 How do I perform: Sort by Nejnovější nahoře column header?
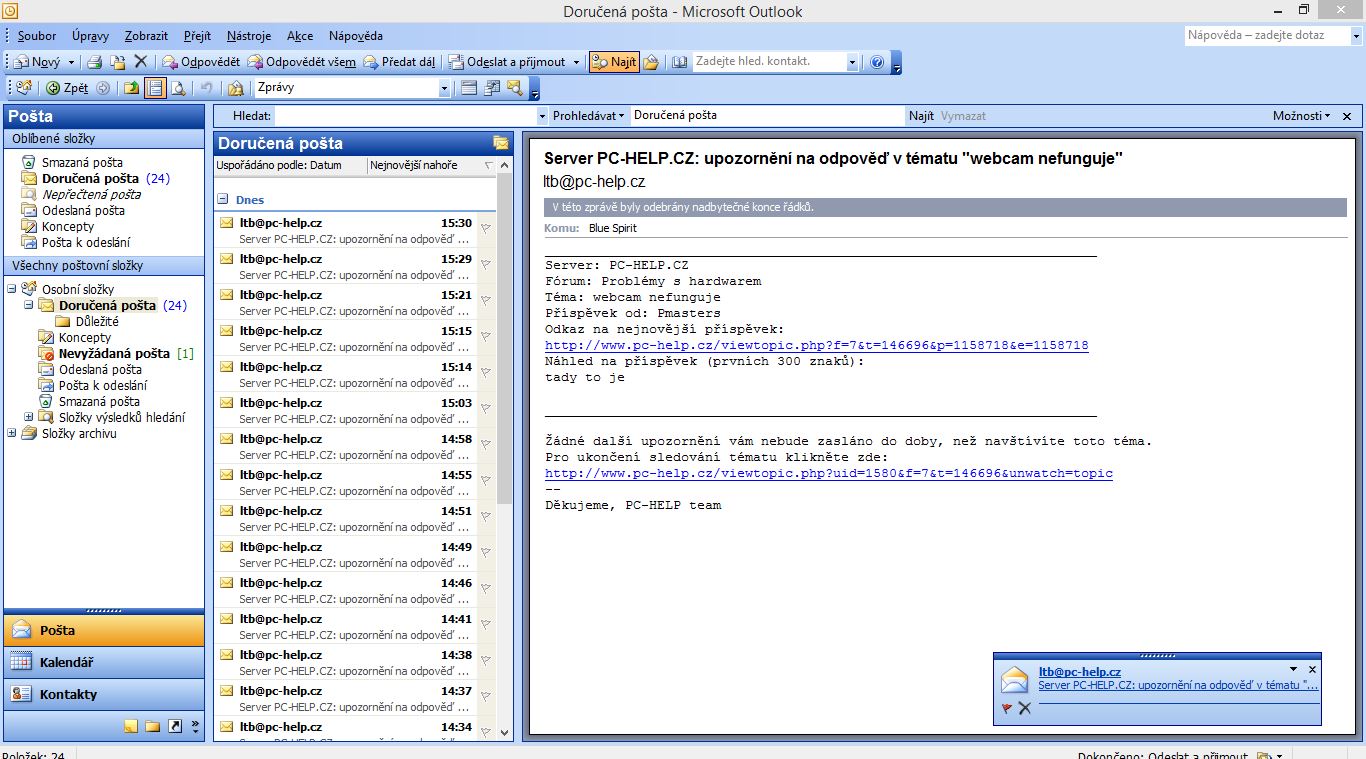tap(431, 165)
